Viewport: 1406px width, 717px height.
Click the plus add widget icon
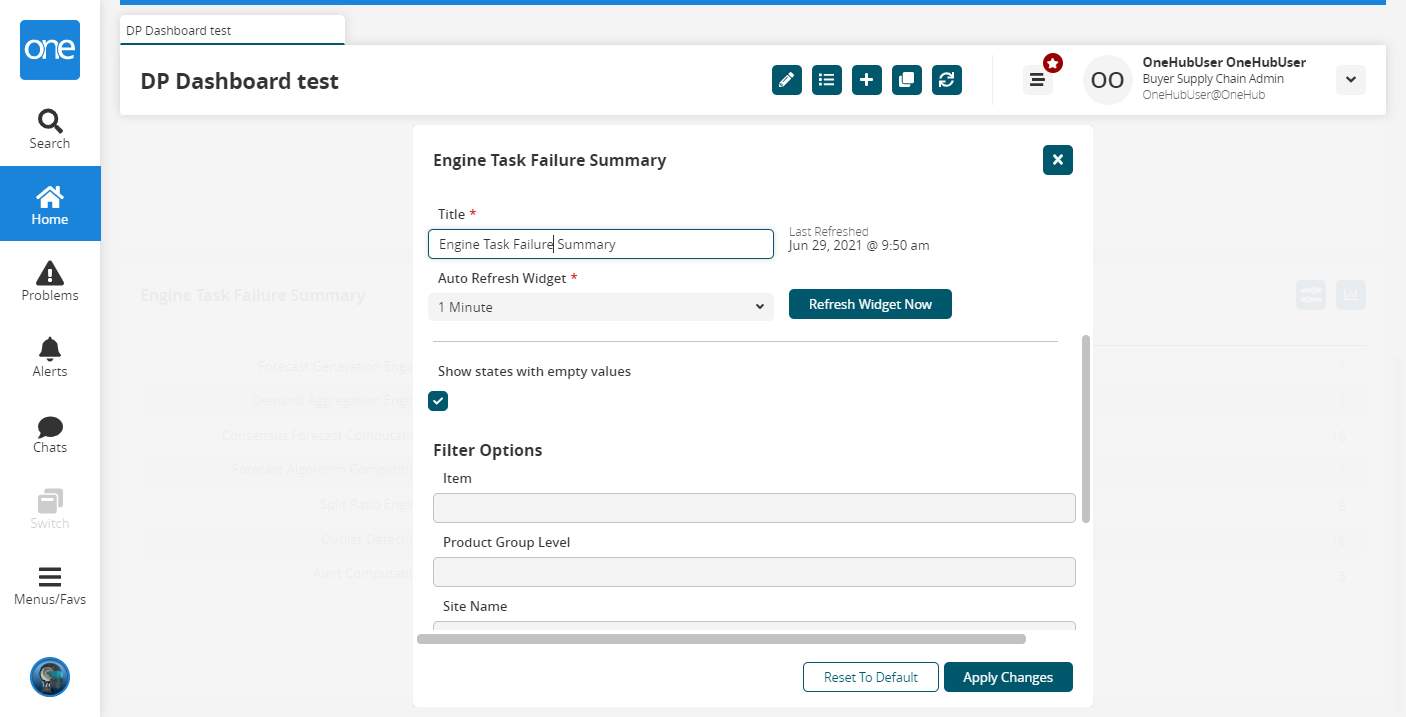coord(867,80)
